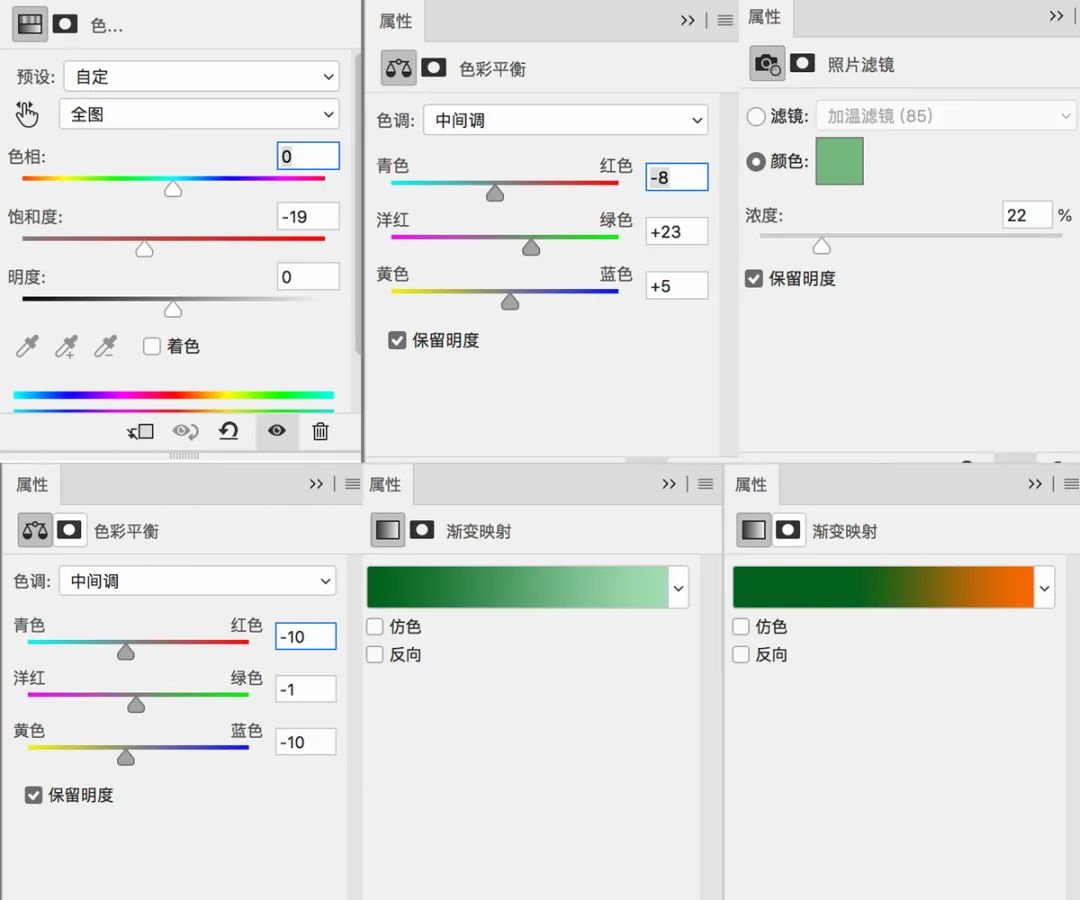1080x900 pixels.
Task: Click the clip to layer icon
Action: 141,431
